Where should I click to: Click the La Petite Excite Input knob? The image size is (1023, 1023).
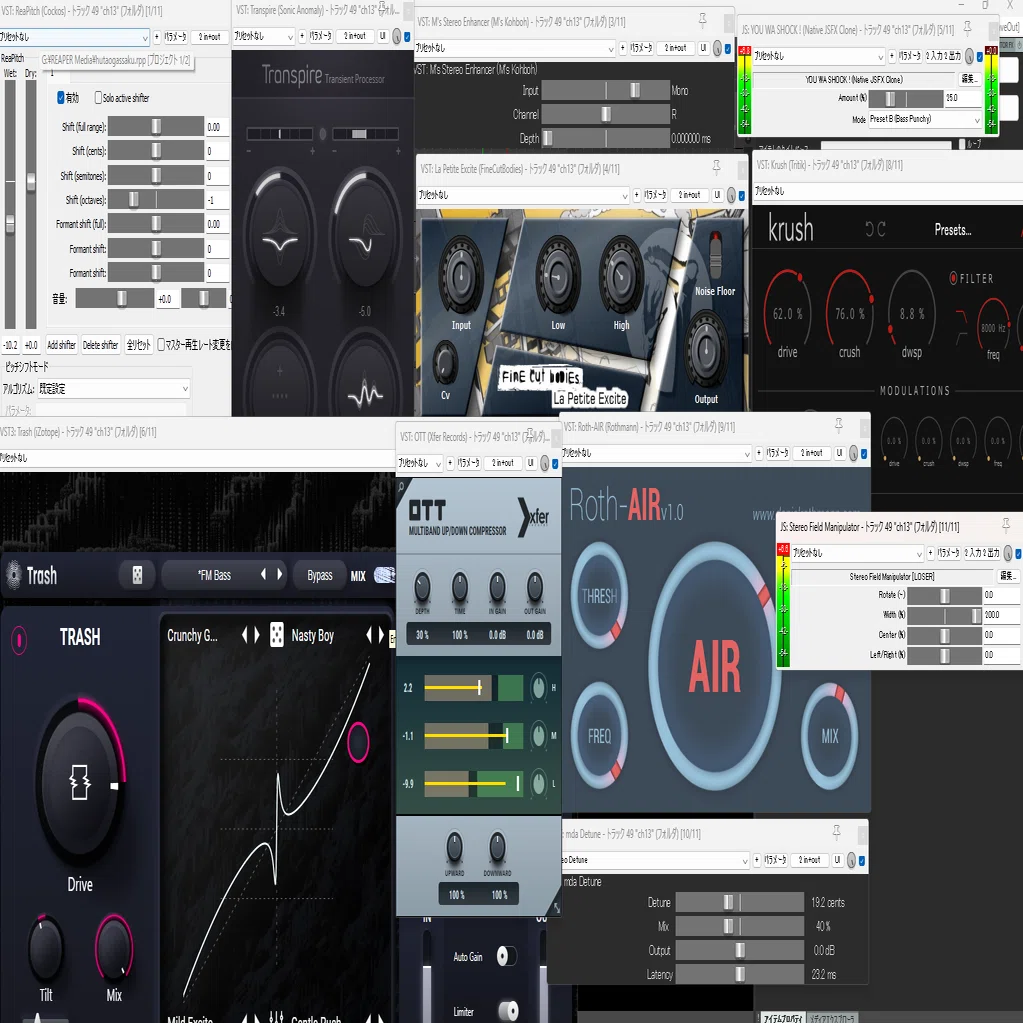(461, 275)
